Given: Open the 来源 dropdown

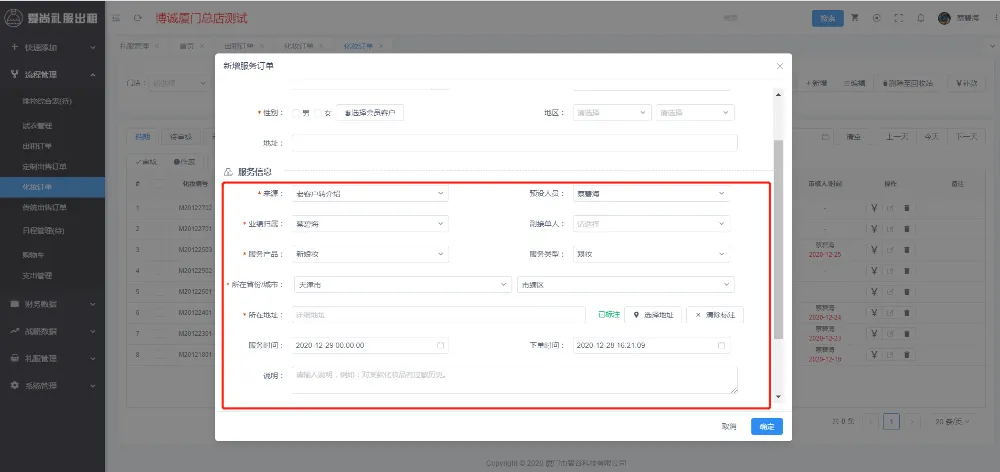Looking at the screenshot, I should point(370,193).
